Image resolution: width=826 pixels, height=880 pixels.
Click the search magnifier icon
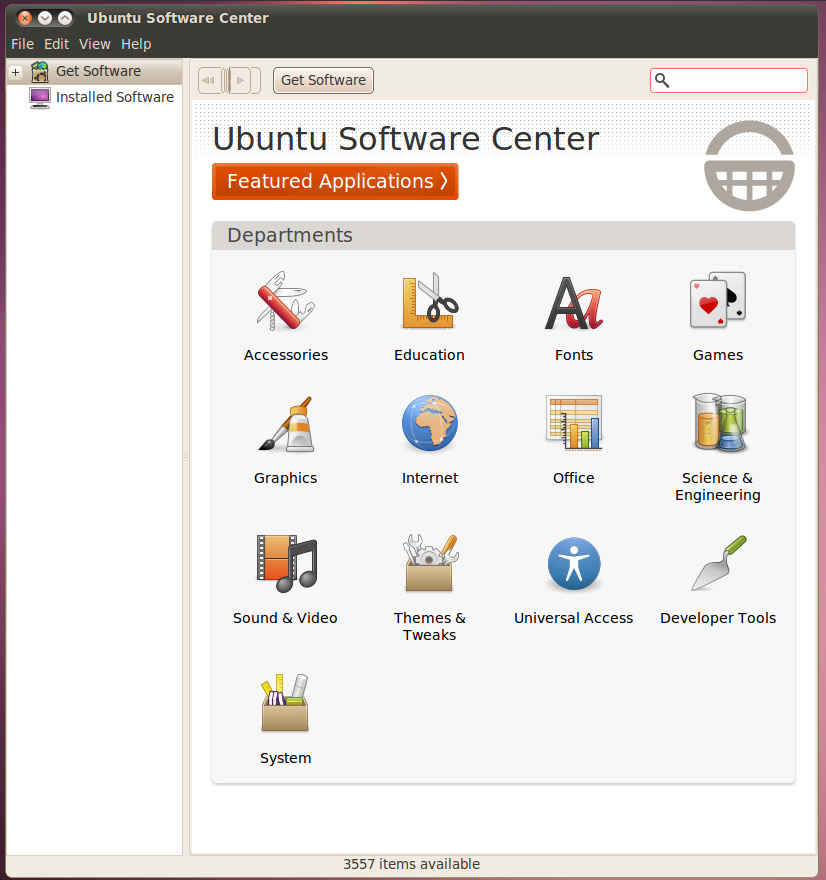[x=662, y=80]
